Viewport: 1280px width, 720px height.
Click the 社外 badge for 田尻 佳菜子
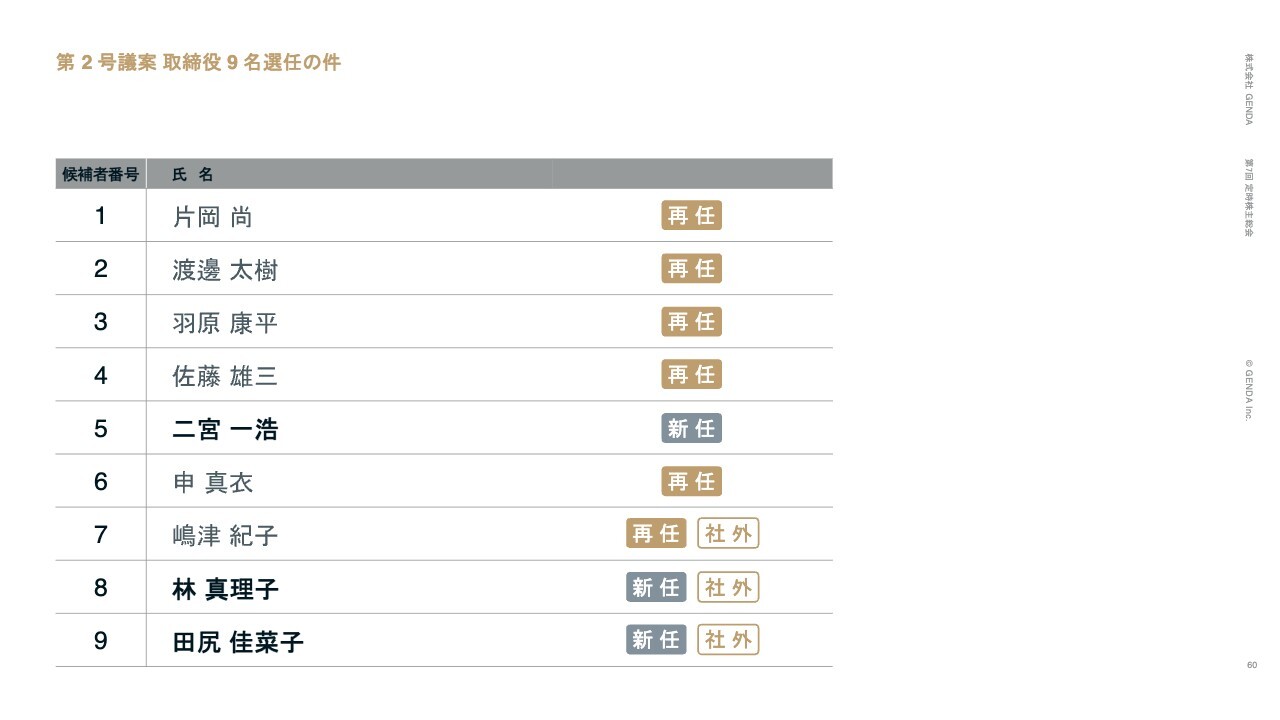728,640
